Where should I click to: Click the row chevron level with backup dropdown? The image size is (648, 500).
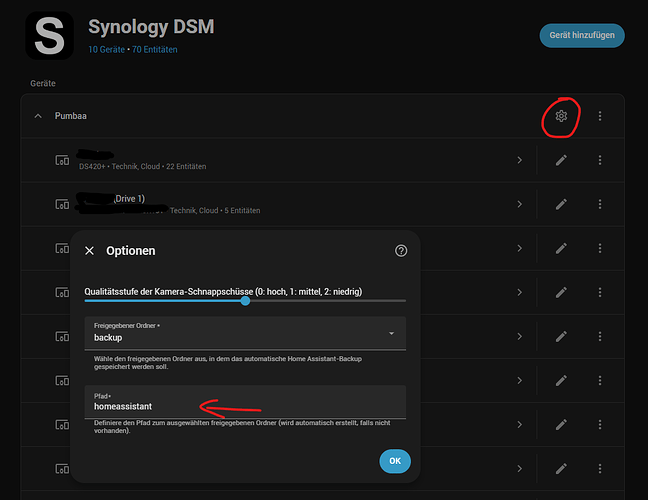point(519,337)
